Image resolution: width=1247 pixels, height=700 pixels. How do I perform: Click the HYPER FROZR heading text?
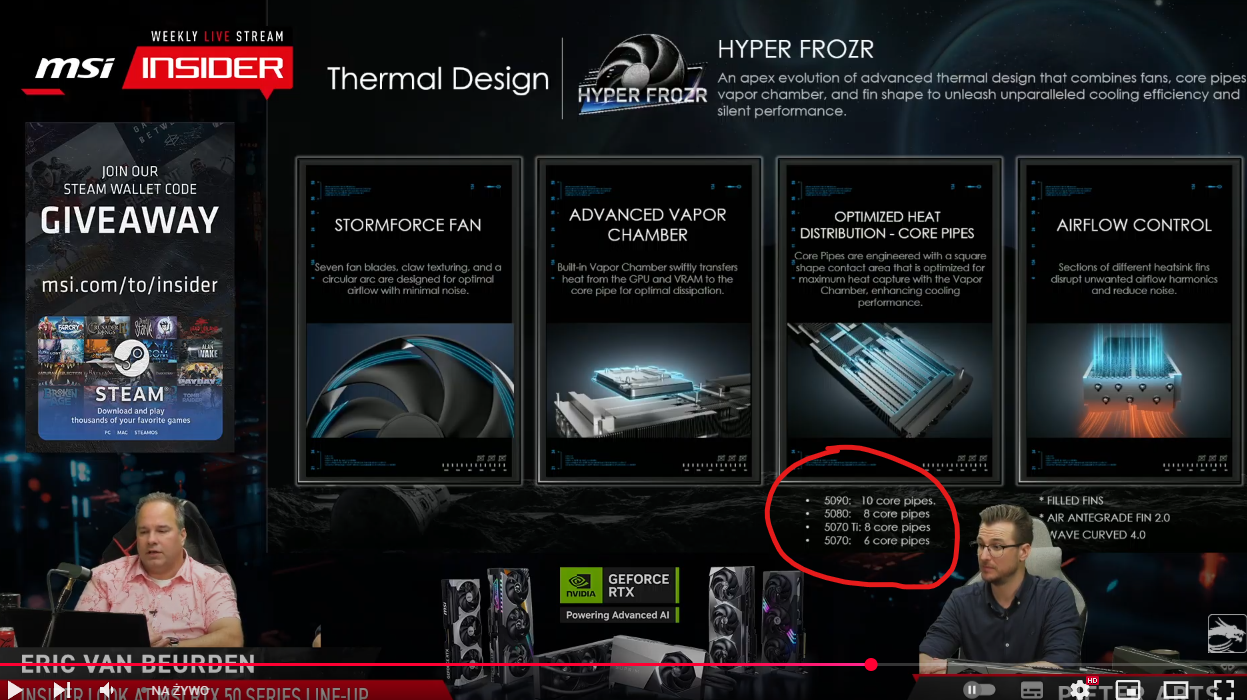click(796, 49)
